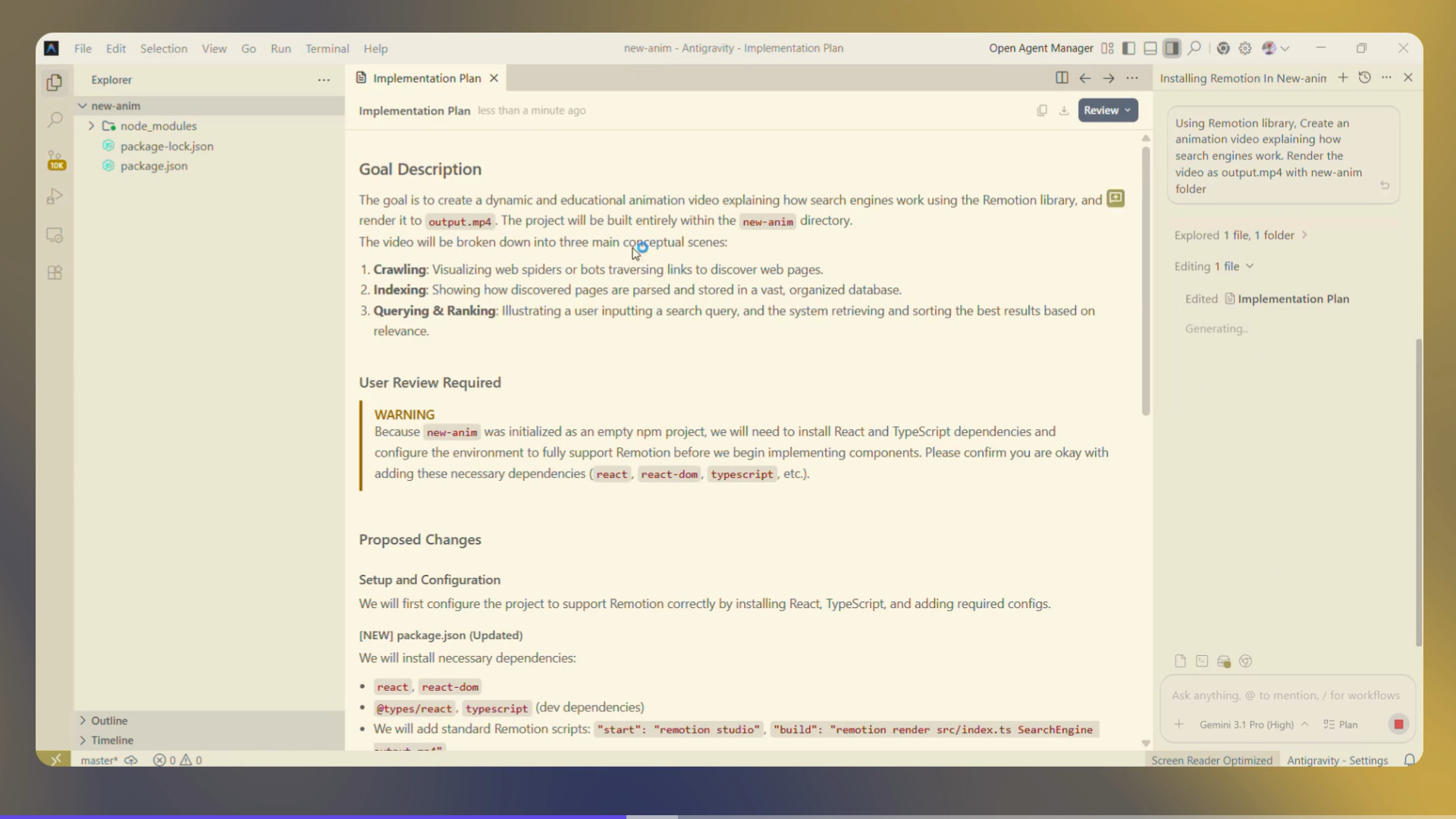The image size is (1456, 819).
Task: Click master branch in status bar
Action: [99, 760]
